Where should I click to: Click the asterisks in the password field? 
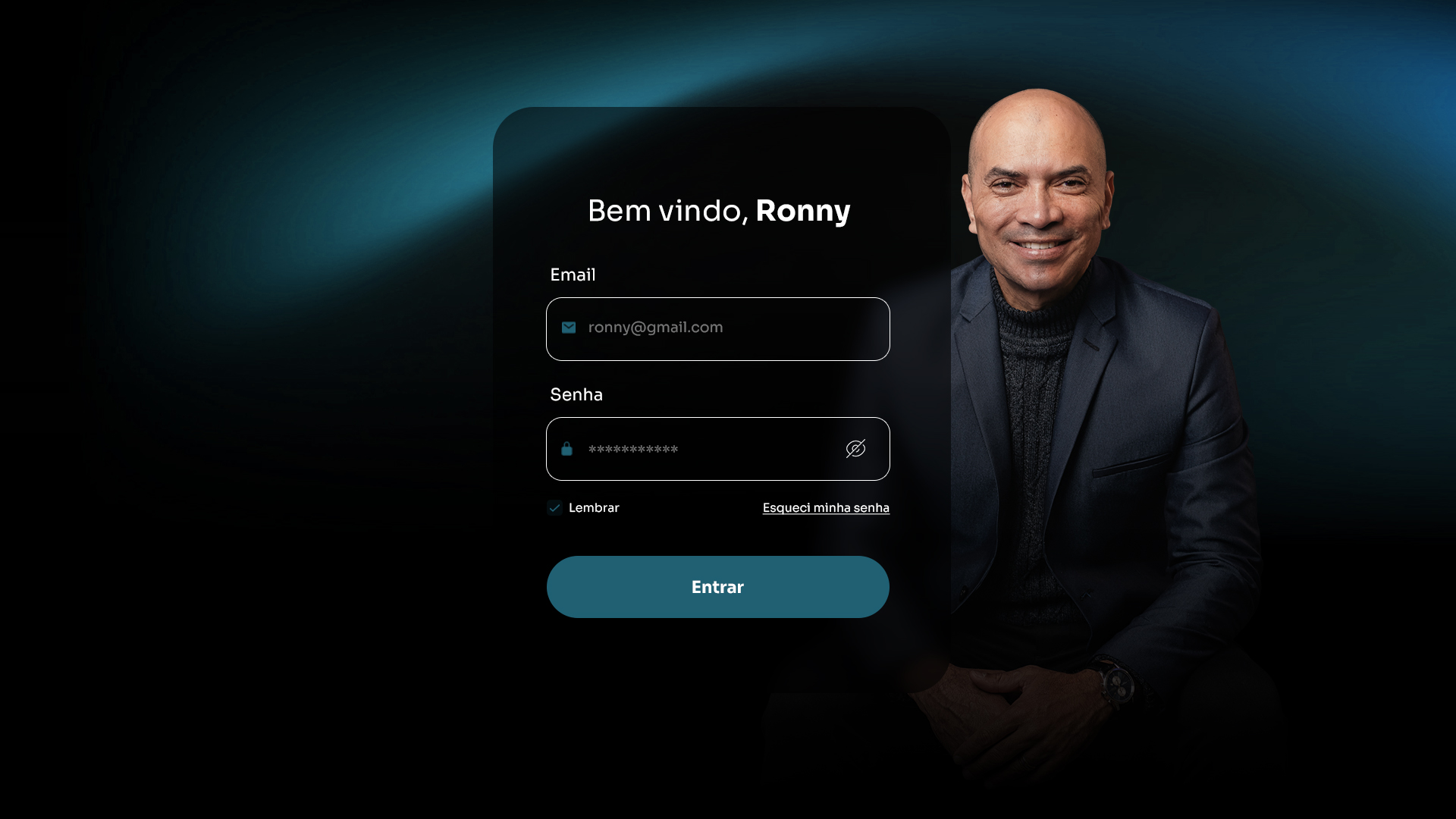coord(633,450)
